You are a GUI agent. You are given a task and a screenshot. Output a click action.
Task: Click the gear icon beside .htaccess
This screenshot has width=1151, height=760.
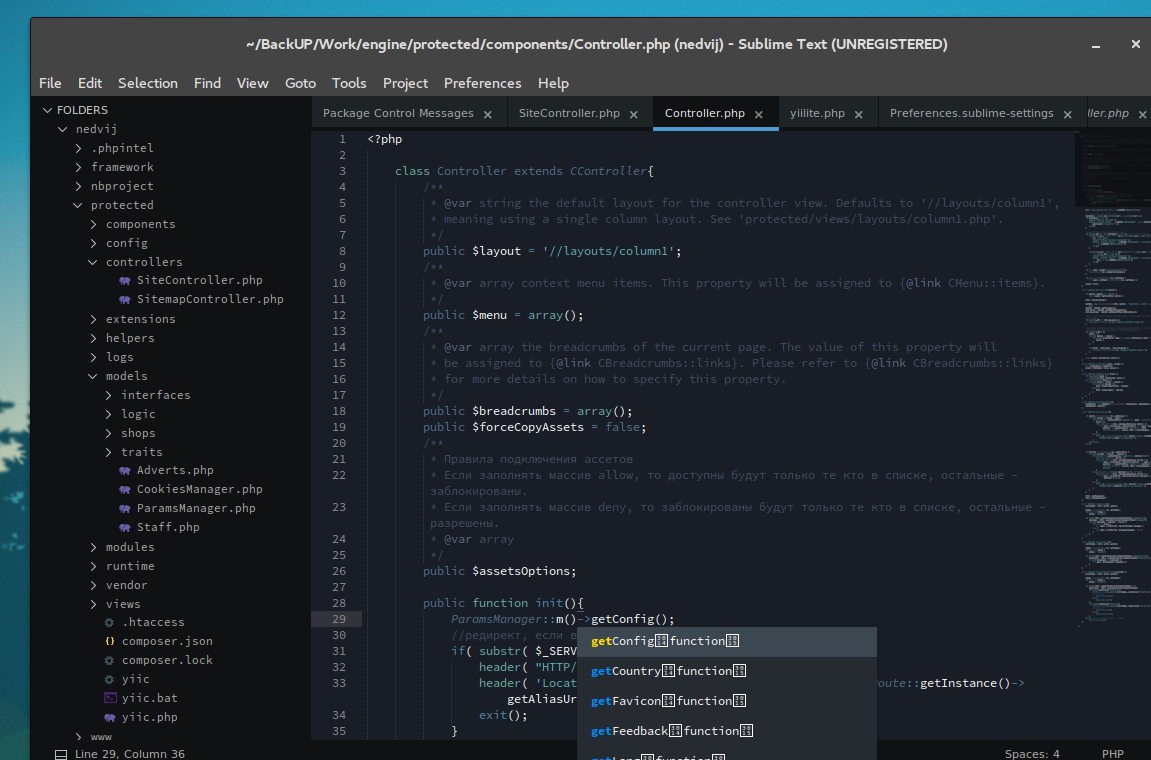click(x=109, y=622)
